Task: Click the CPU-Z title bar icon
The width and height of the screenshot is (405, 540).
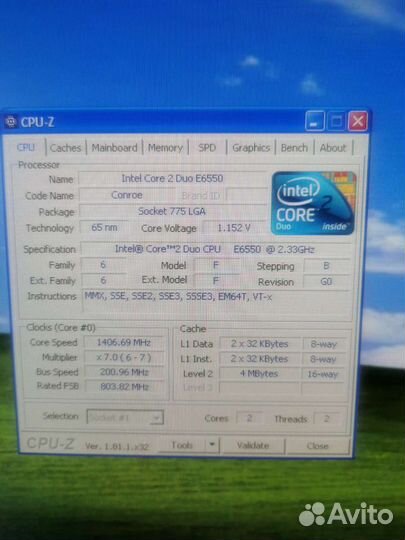Action: click(x=11, y=122)
